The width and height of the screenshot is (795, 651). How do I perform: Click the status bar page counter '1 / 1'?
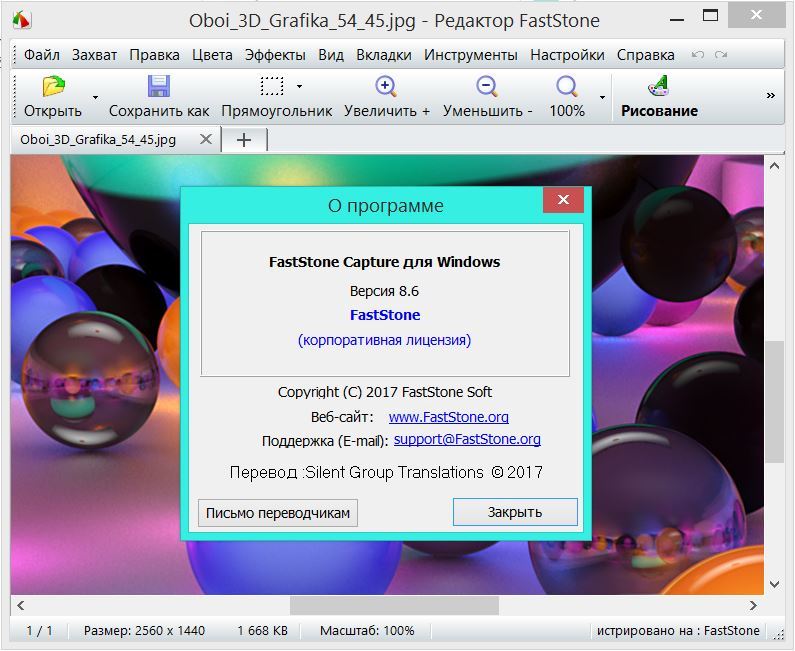pos(40,631)
